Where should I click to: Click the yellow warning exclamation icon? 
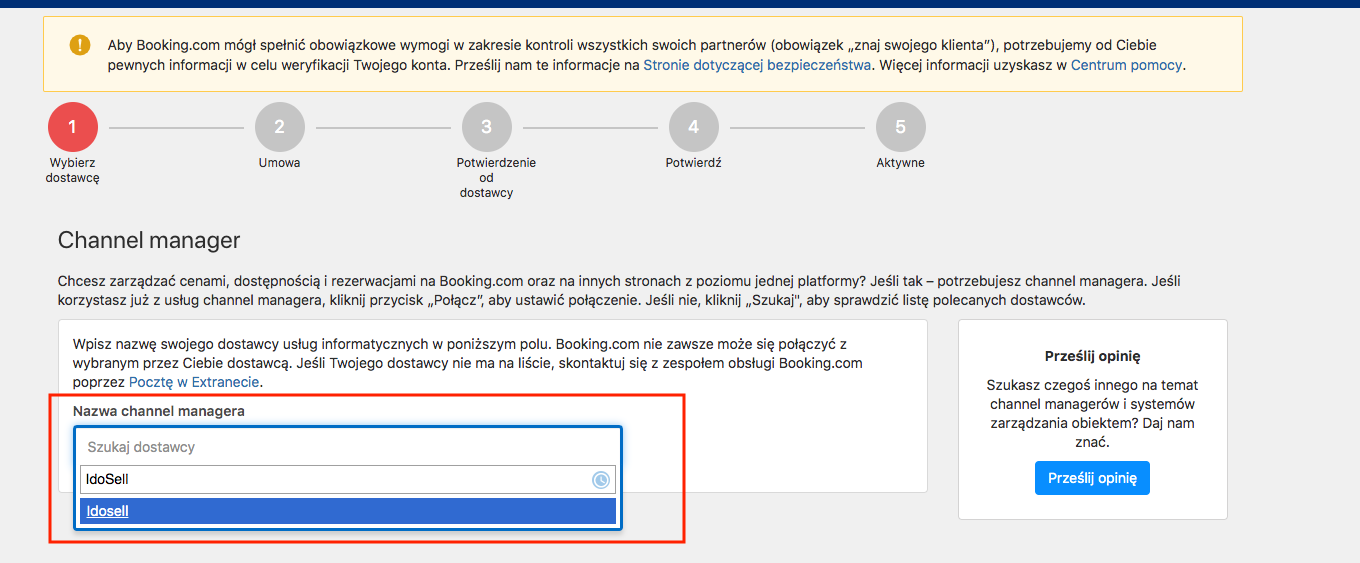(x=80, y=45)
